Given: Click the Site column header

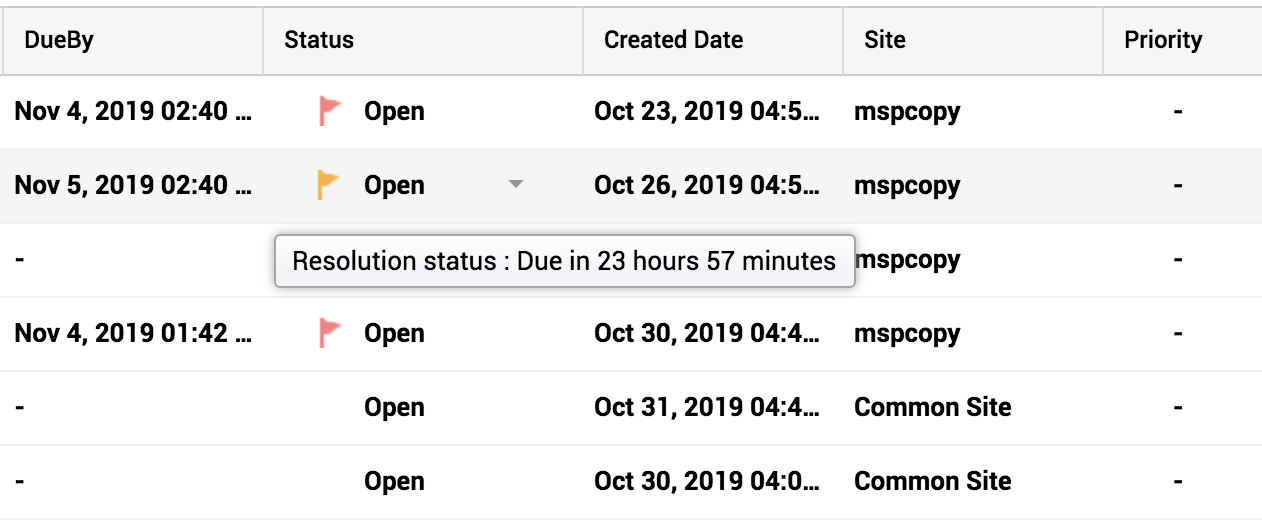Looking at the screenshot, I should [x=885, y=40].
